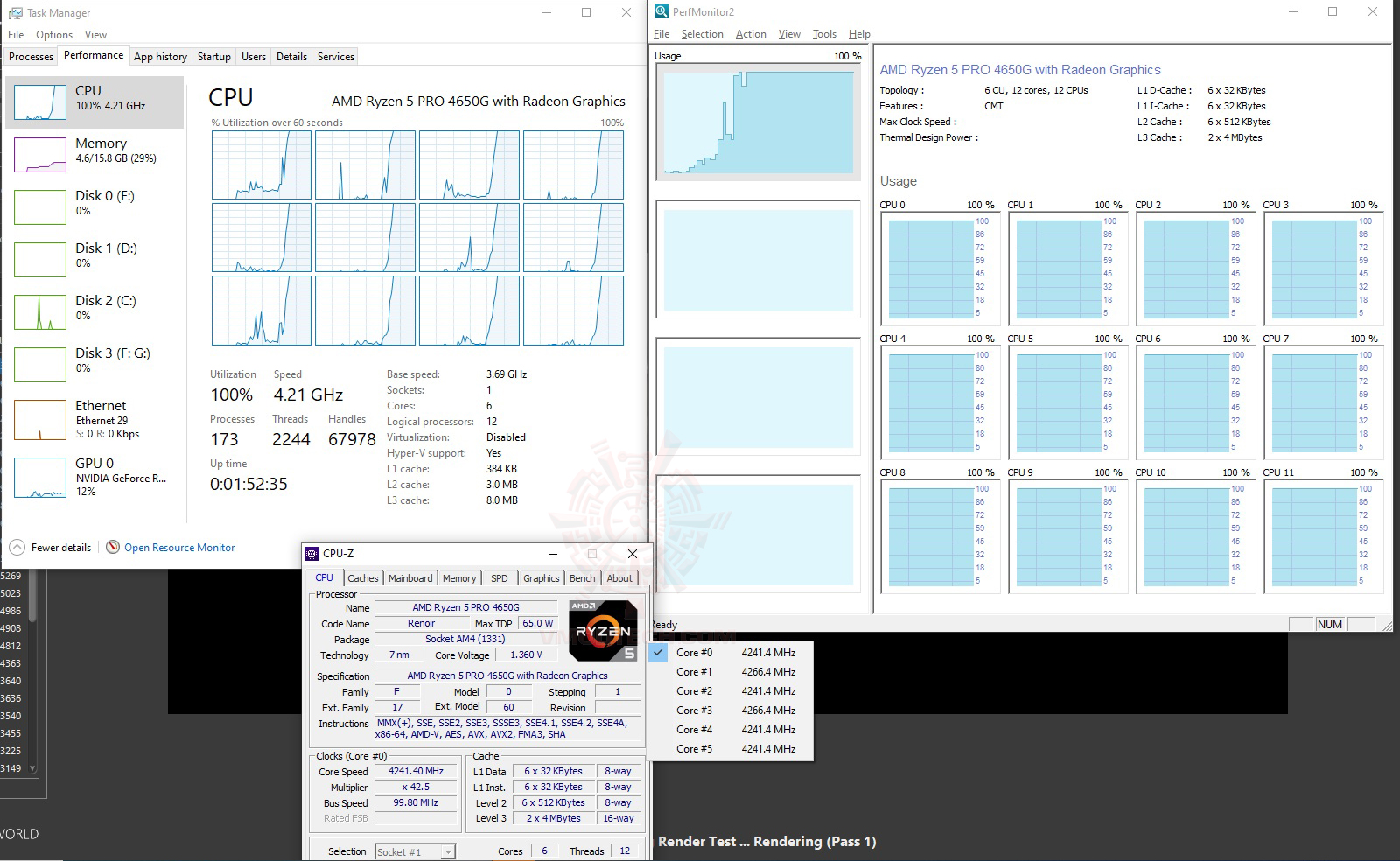Click the Resource Monitor gauge icon

[113, 548]
